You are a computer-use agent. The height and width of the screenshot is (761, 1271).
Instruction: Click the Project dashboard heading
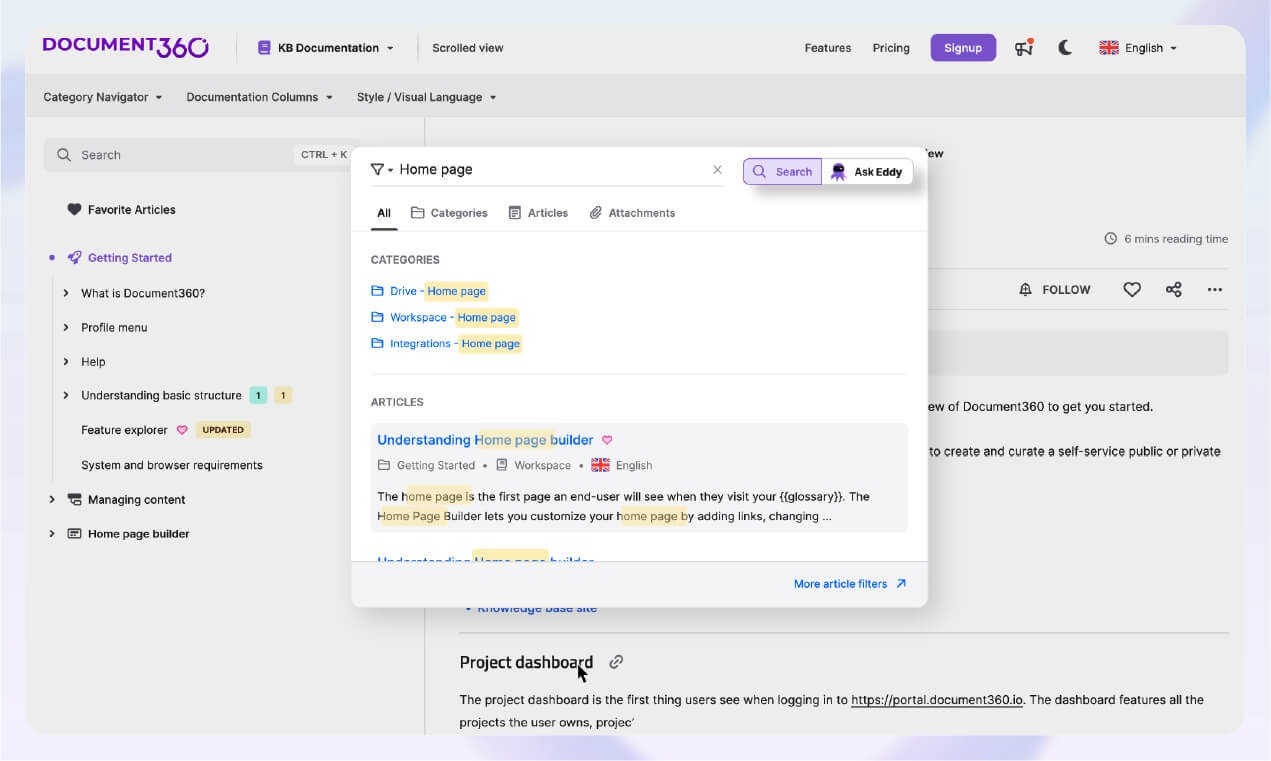coord(526,662)
